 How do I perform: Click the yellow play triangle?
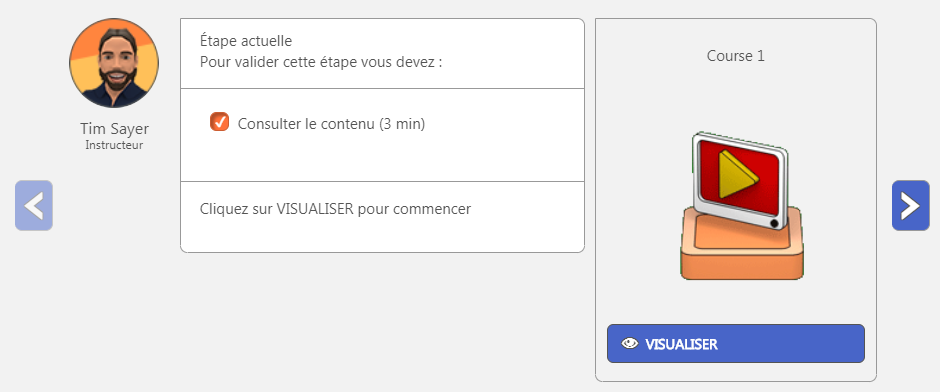pyautogui.click(x=738, y=174)
